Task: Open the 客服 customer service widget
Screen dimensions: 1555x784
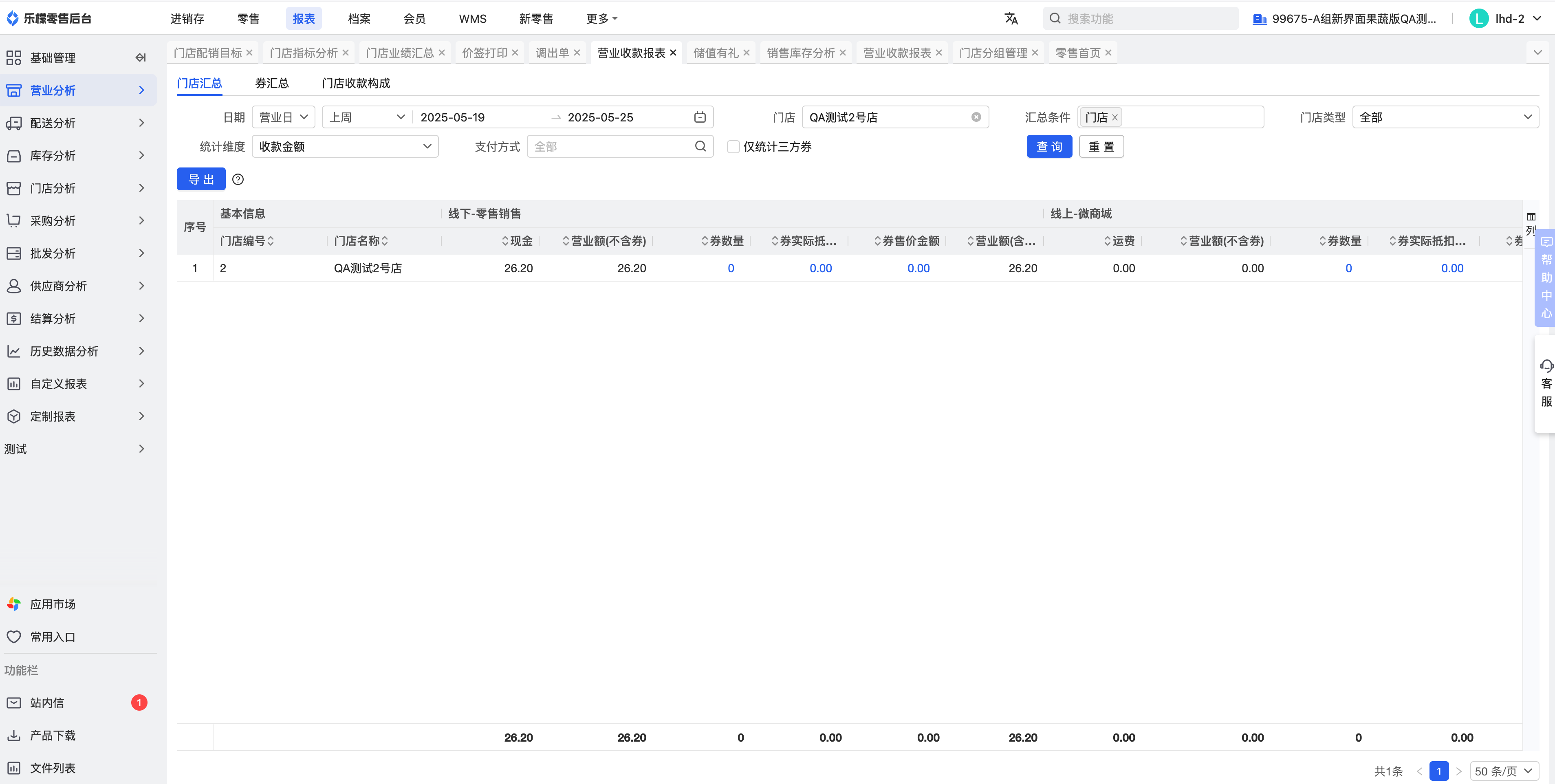Action: [x=1545, y=384]
